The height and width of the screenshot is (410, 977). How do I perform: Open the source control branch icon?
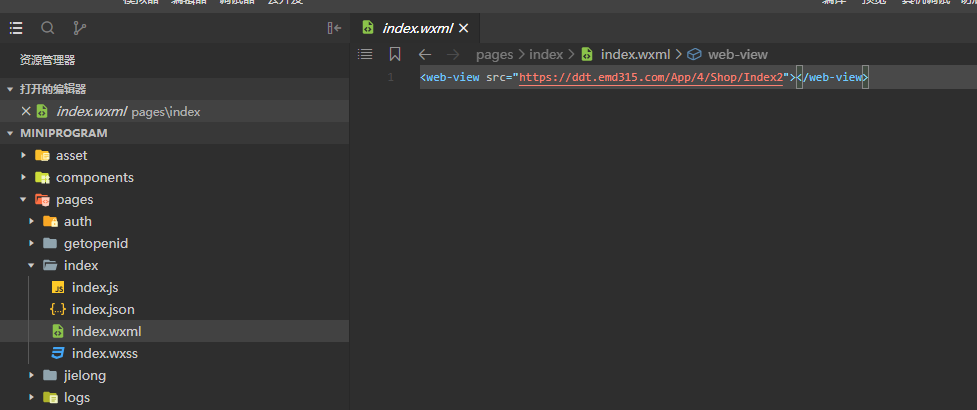click(80, 28)
